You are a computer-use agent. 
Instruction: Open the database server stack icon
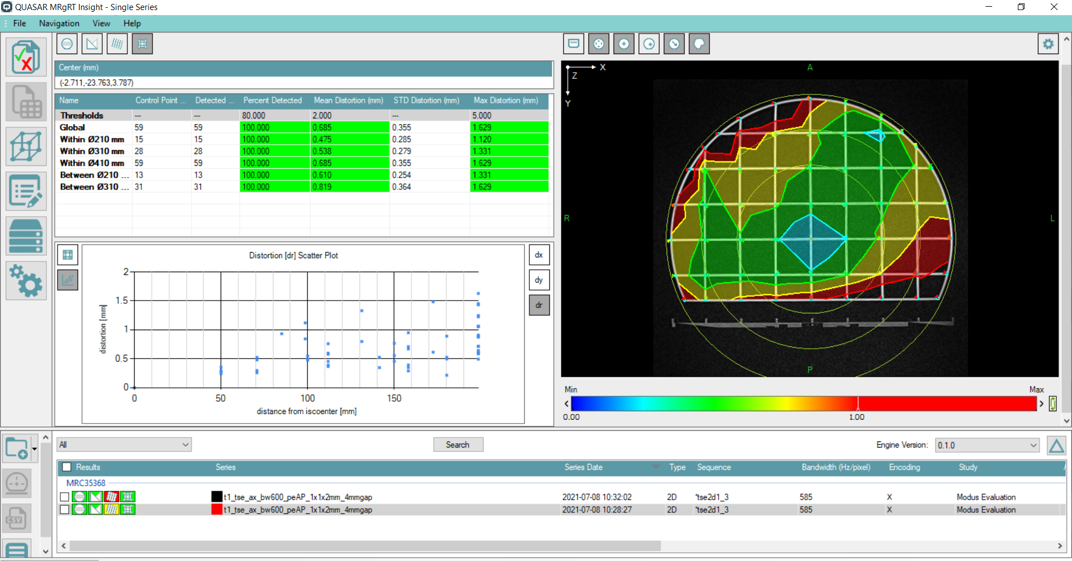click(x=25, y=236)
